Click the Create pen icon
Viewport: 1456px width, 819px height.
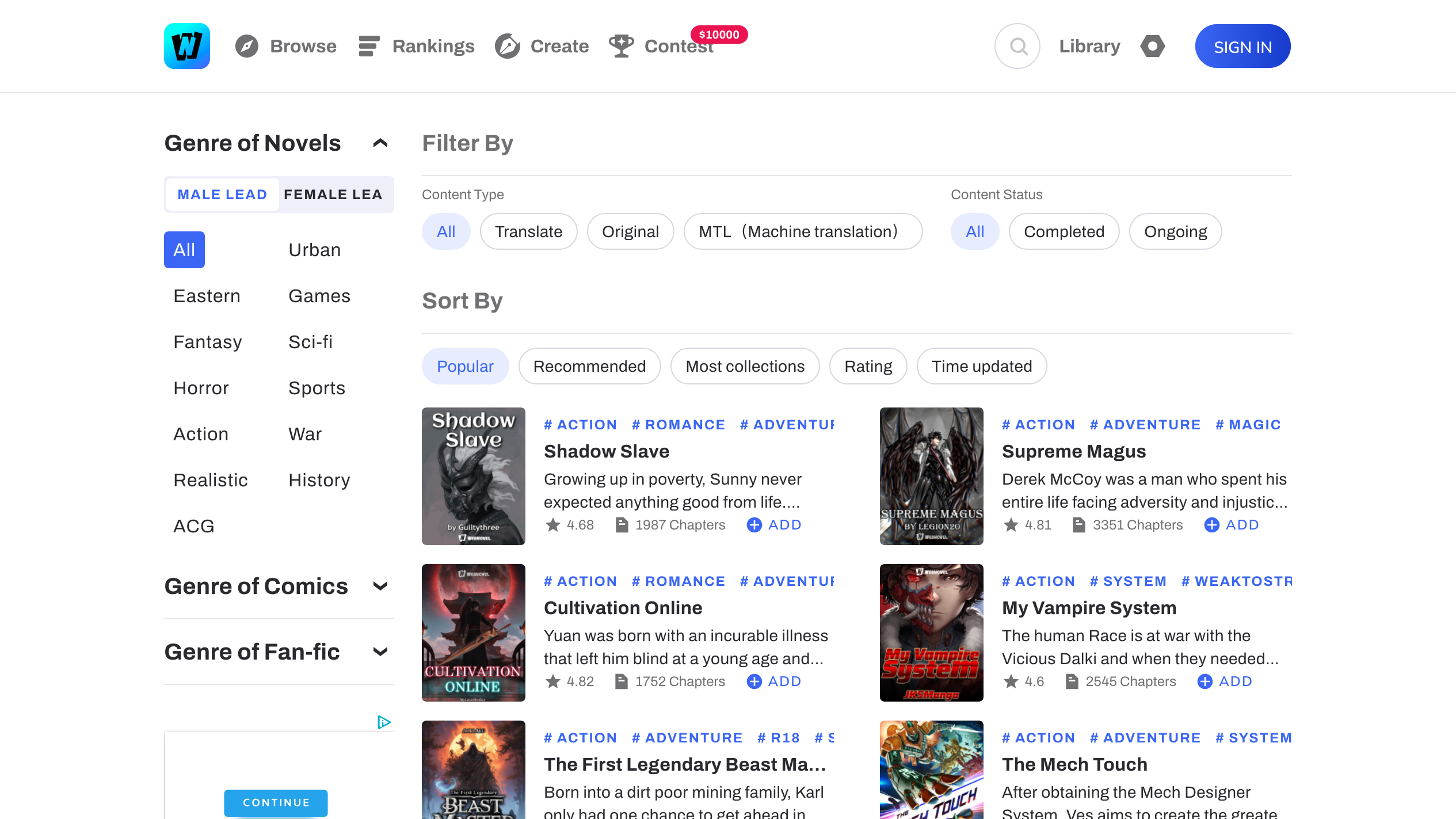click(508, 46)
